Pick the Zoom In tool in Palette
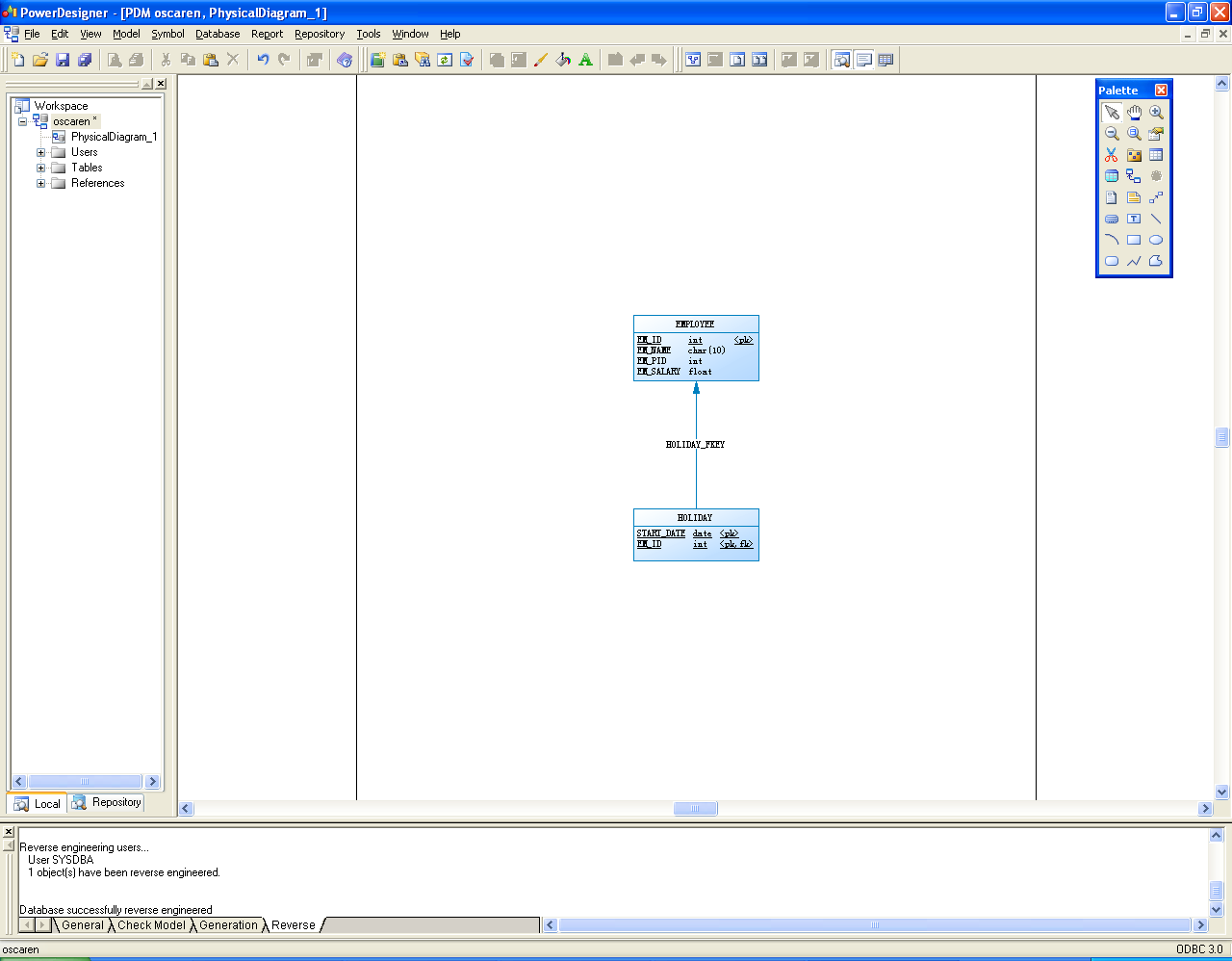The image size is (1232, 961). (1156, 113)
